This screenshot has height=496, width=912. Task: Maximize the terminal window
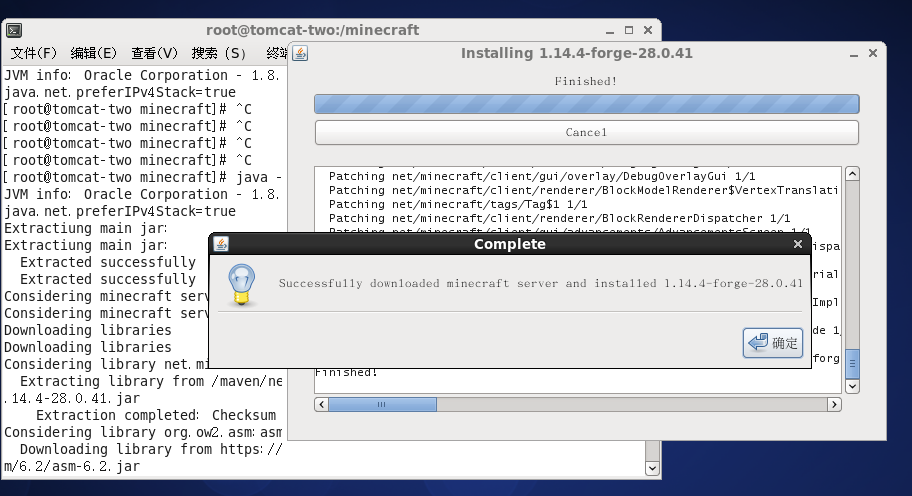pos(629,30)
